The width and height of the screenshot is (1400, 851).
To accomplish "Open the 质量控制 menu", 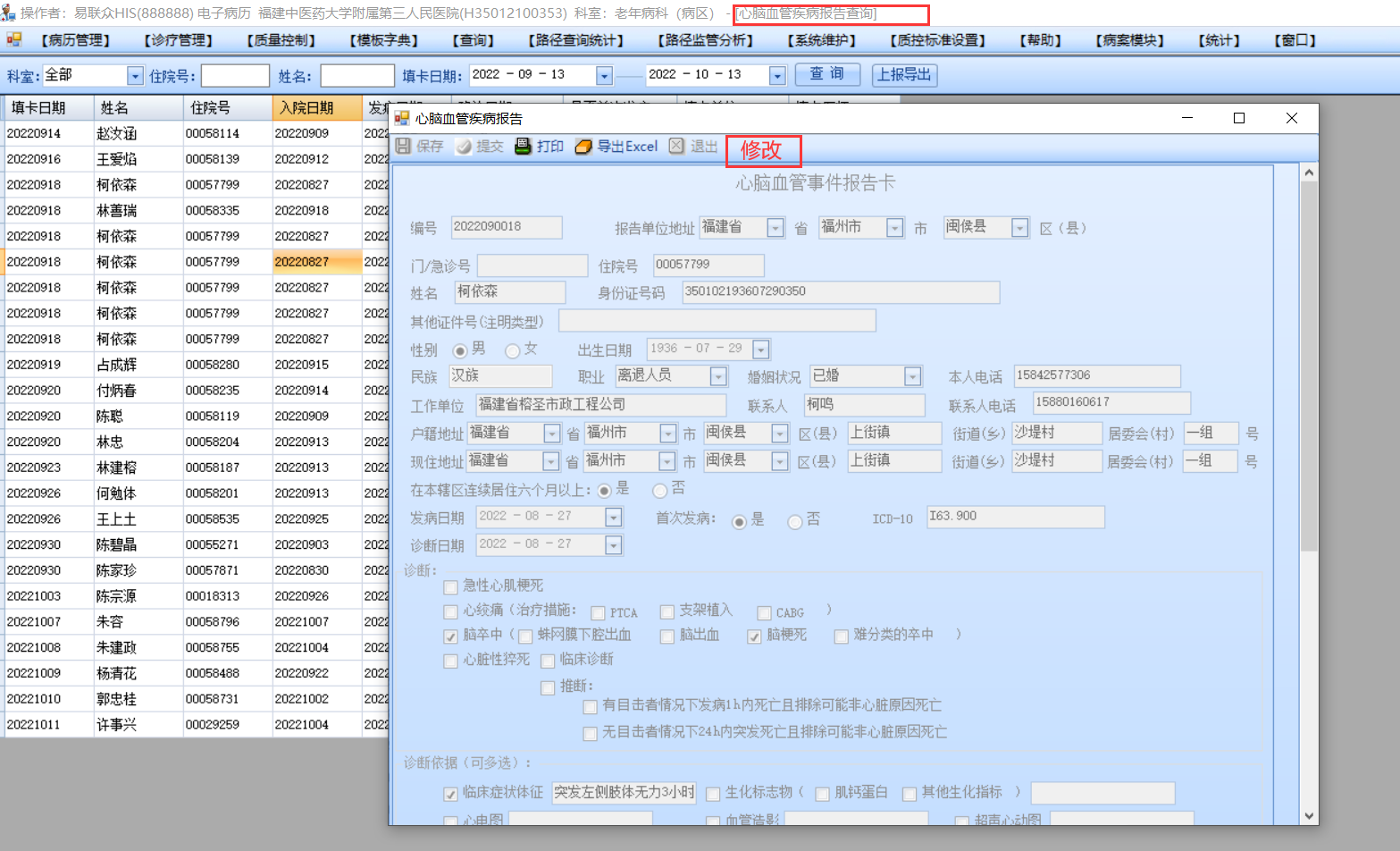I will point(281,40).
